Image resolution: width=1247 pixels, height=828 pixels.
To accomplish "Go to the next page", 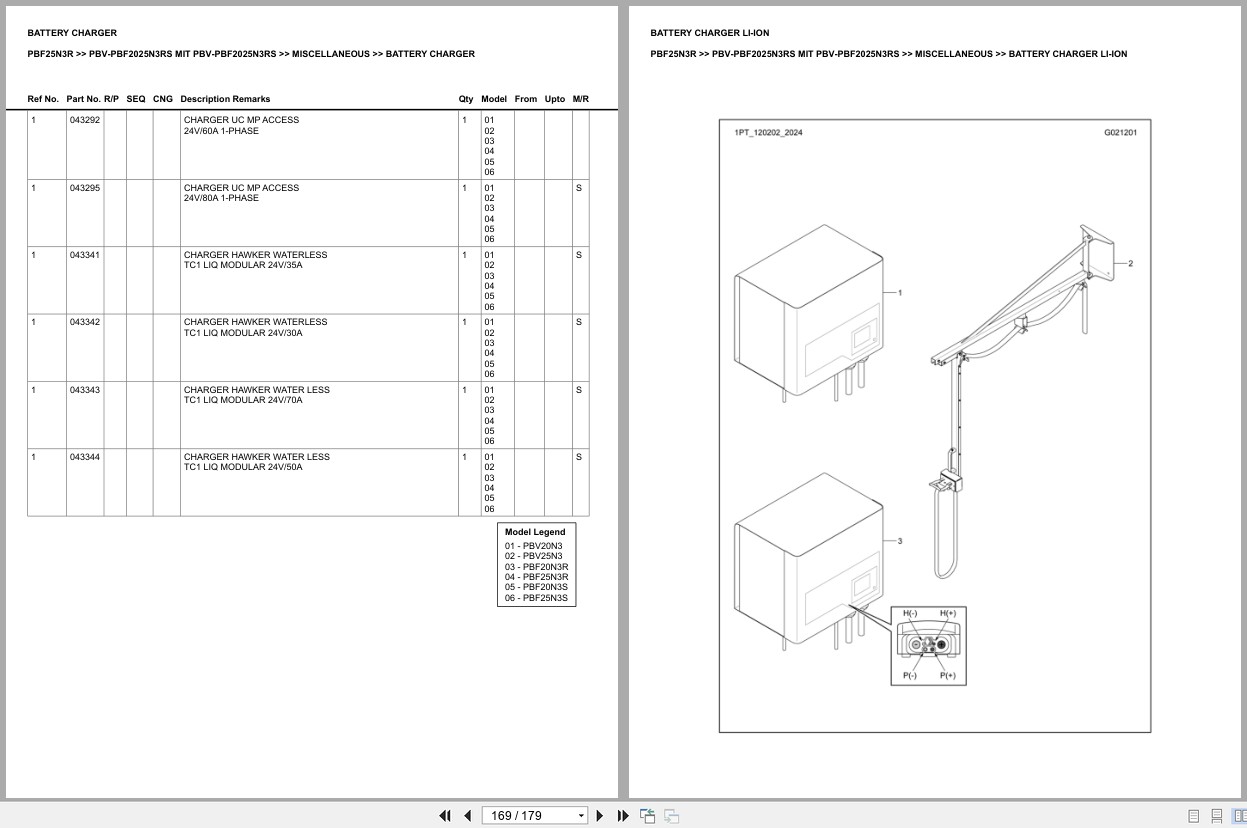I will pos(600,816).
